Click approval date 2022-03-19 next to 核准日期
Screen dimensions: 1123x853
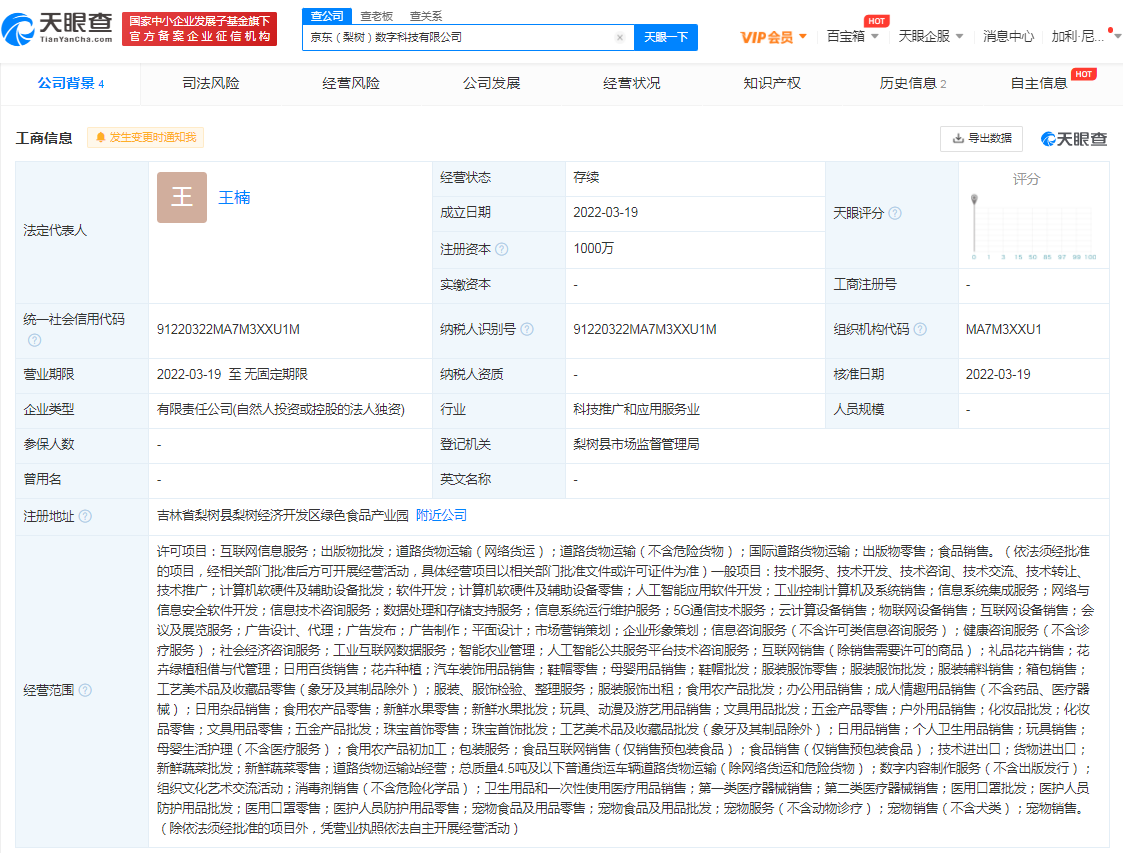[x=998, y=375]
